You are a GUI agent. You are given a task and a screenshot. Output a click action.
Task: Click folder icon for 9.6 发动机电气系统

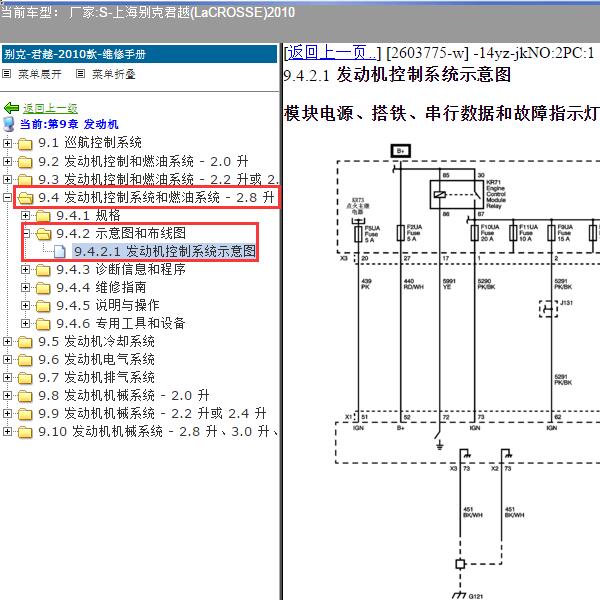25,360
